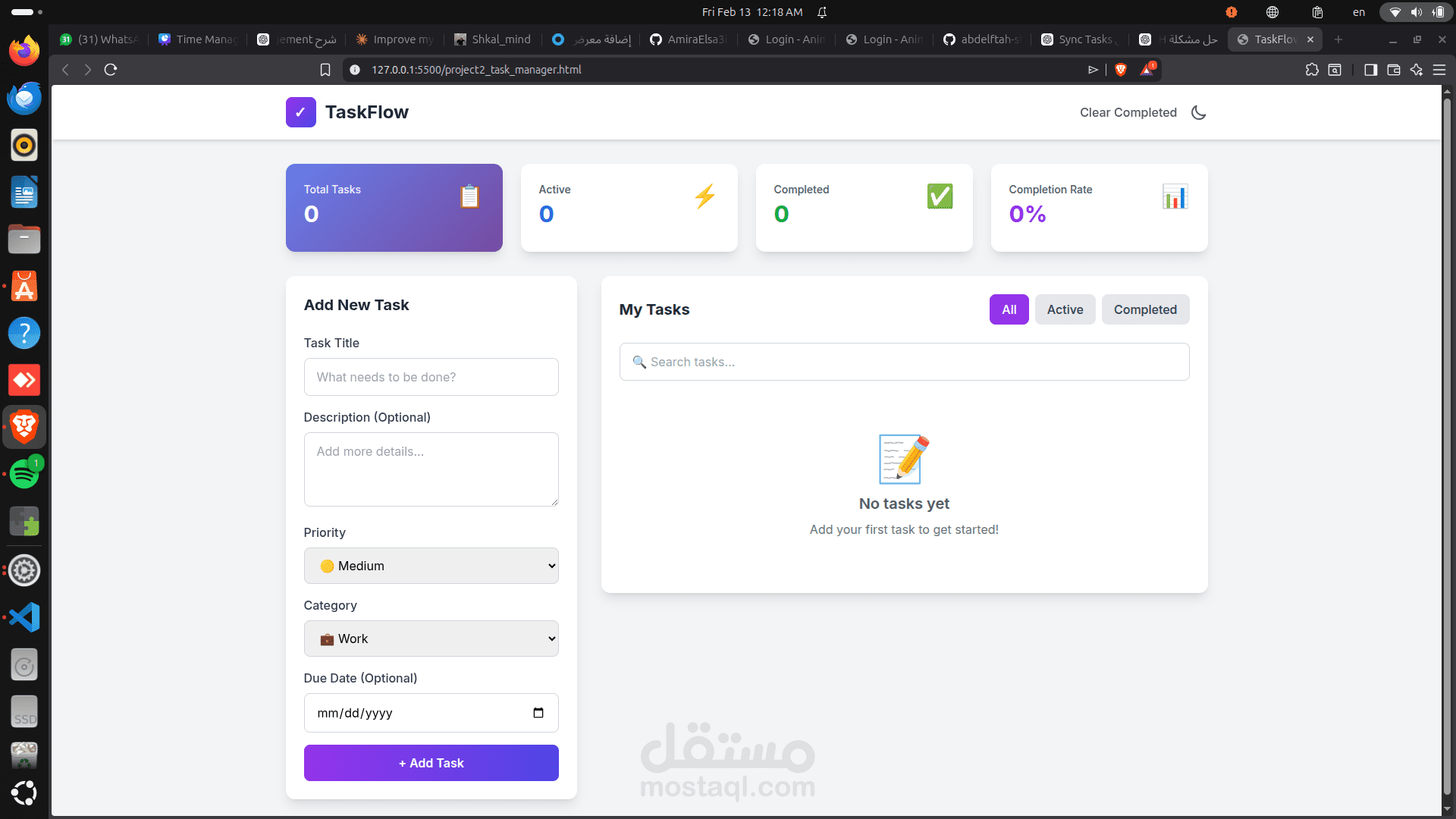Click the pencil illustration under My Tasks

[902, 458]
